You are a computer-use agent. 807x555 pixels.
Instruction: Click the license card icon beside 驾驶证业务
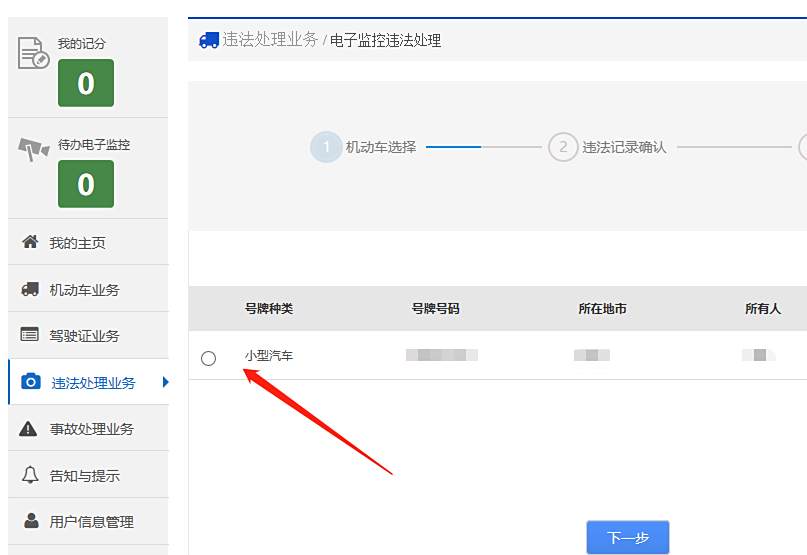29,335
